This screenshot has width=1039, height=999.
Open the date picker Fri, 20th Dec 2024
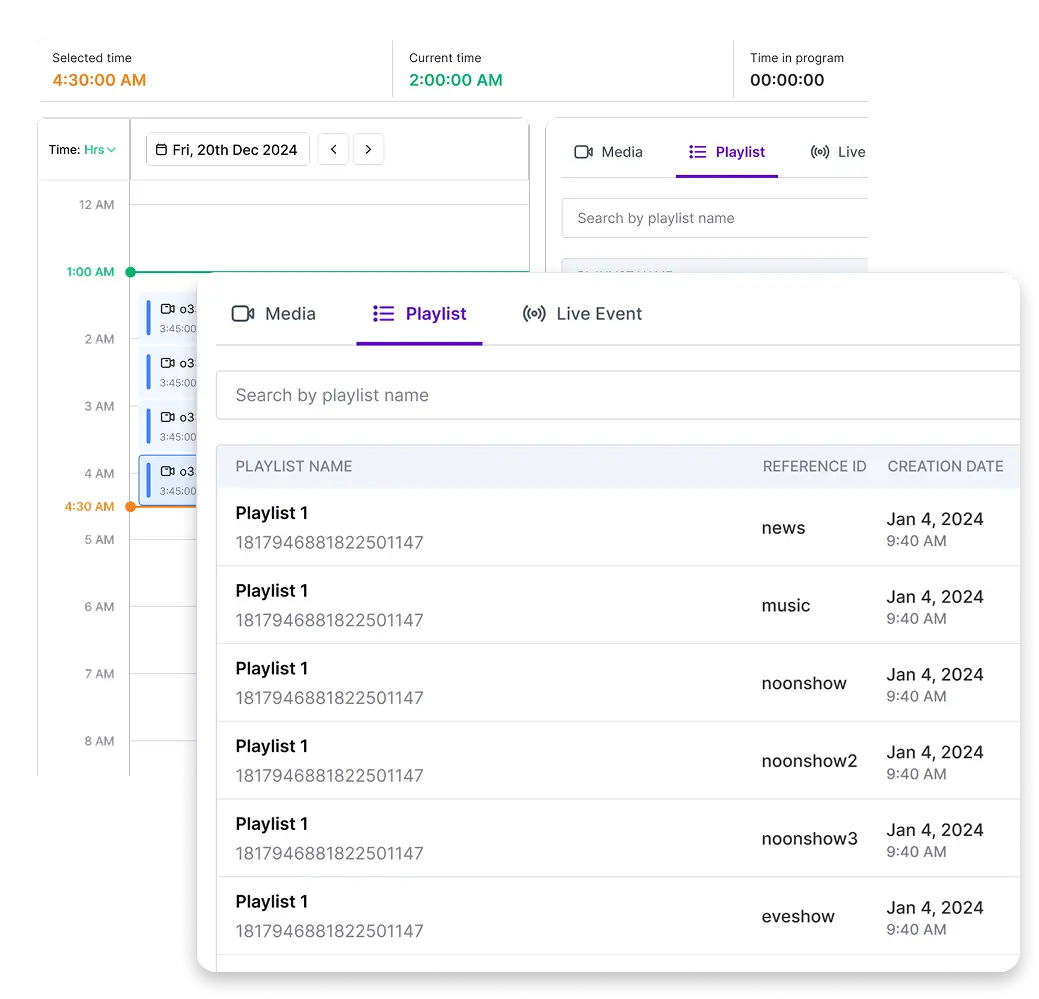click(x=227, y=150)
